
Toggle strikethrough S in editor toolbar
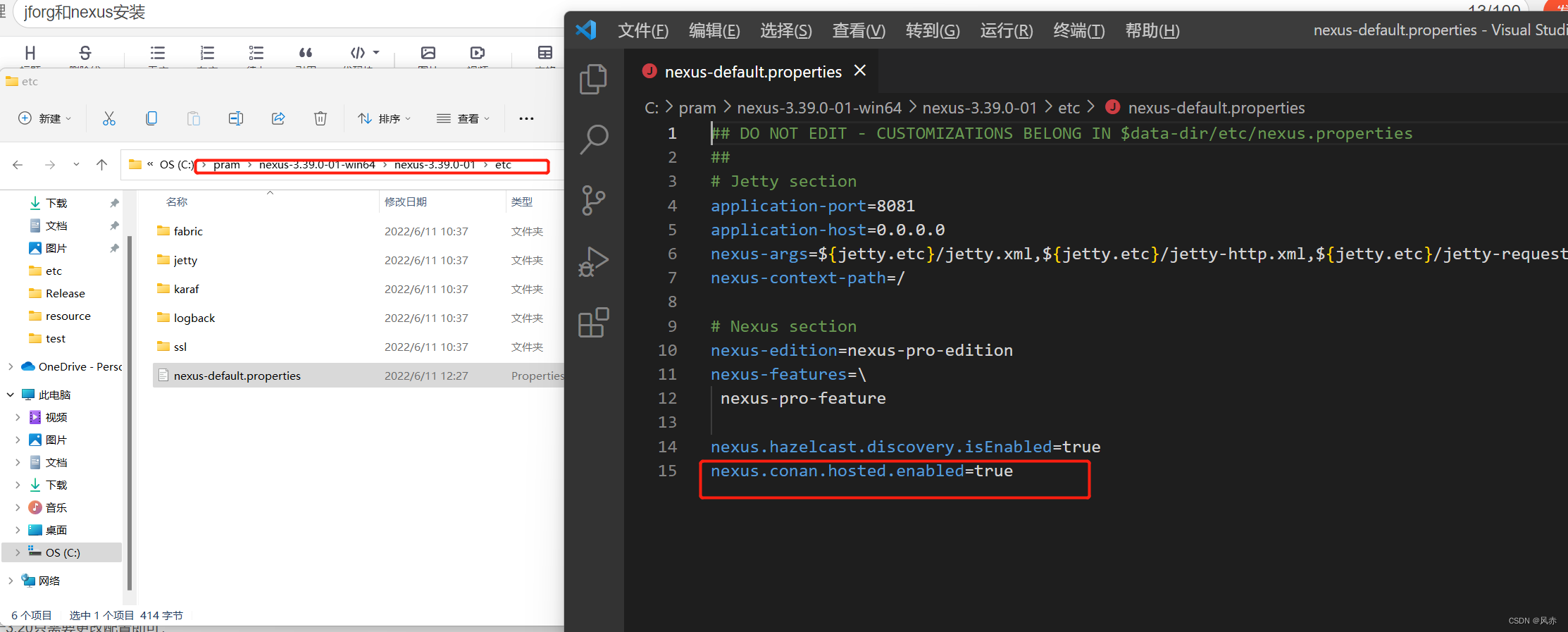point(85,53)
